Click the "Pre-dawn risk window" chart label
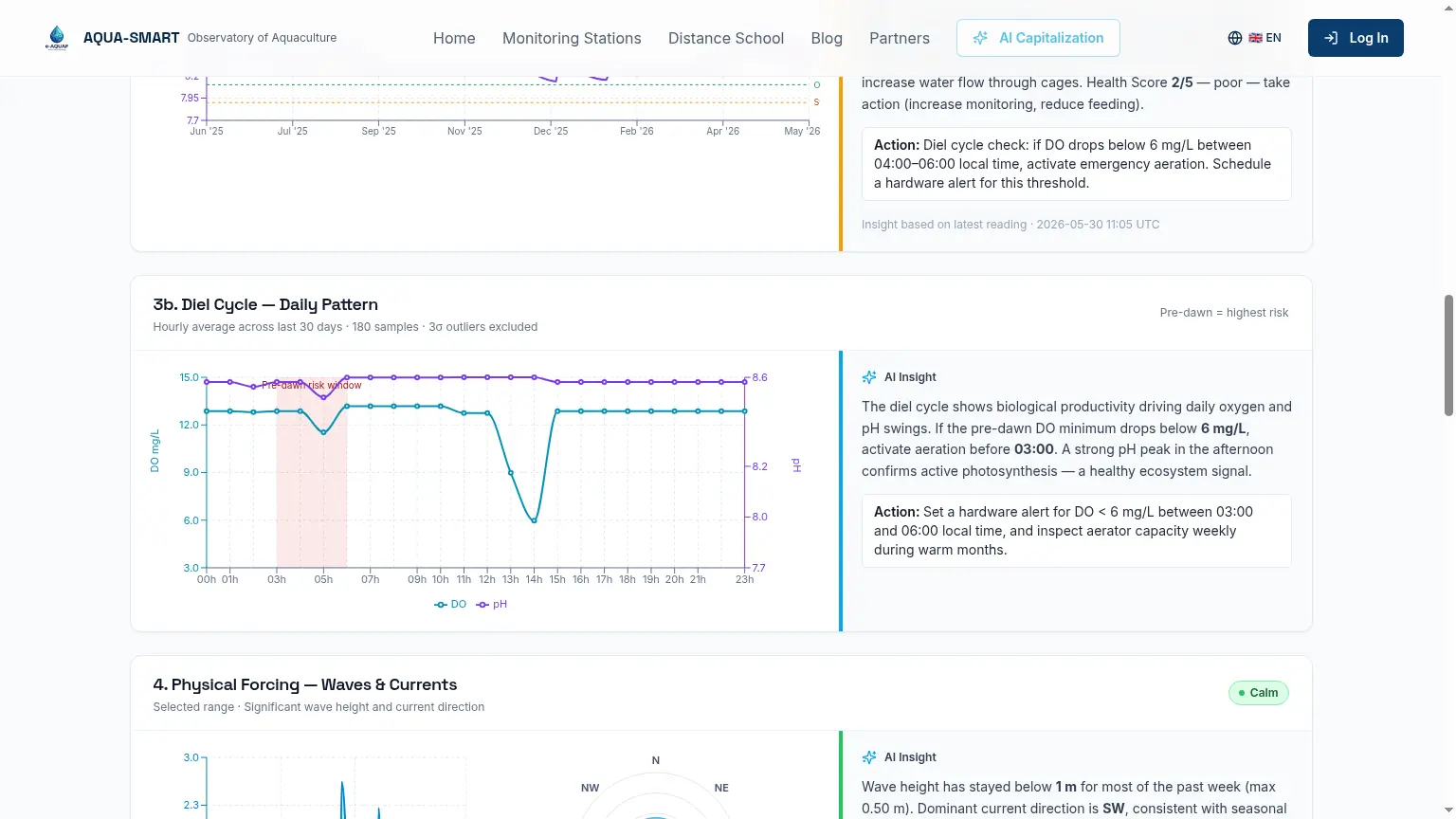1456x819 pixels. pyautogui.click(x=312, y=386)
